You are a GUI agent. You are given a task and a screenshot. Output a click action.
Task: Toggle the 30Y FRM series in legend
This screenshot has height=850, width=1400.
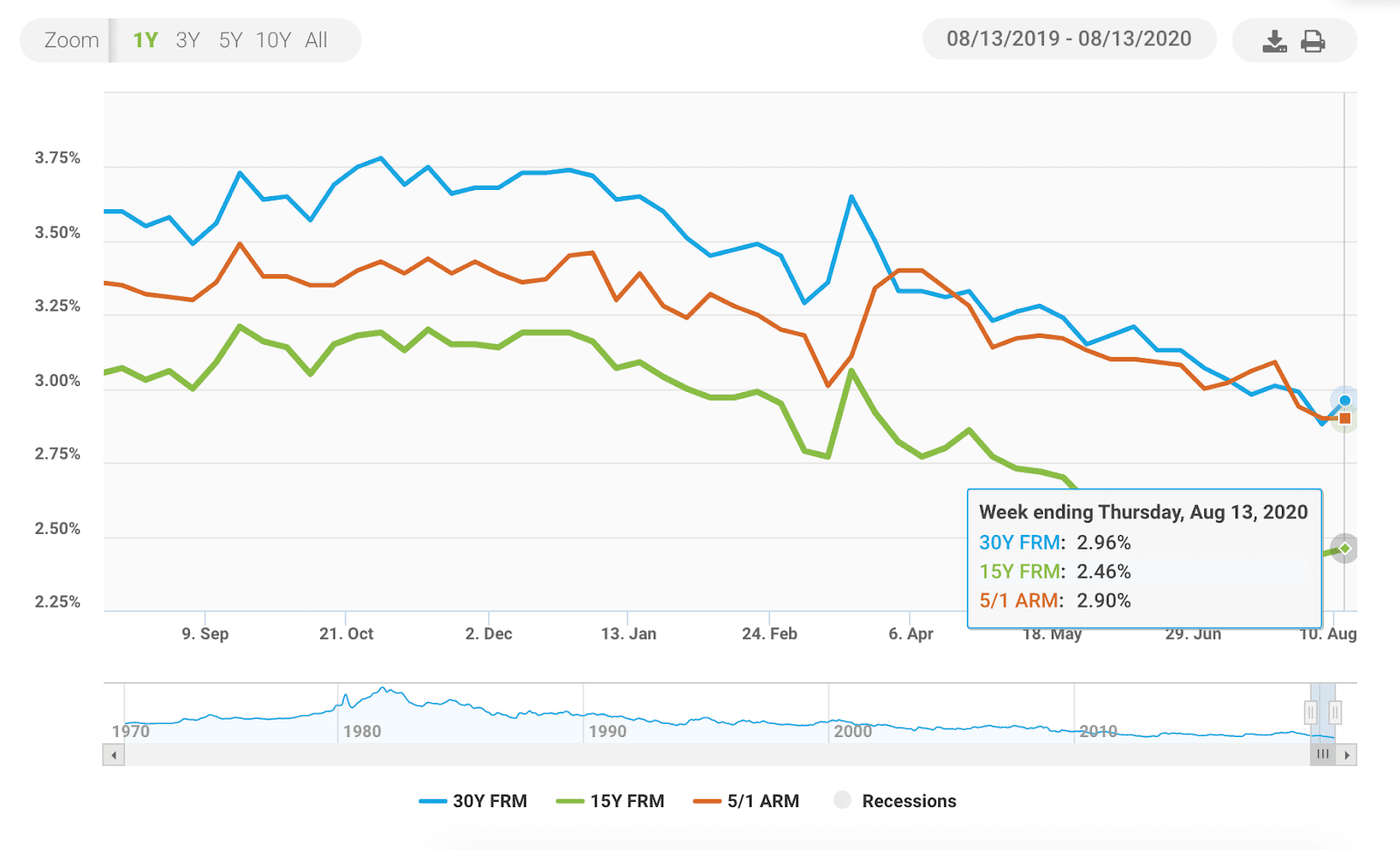click(x=473, y=801)
